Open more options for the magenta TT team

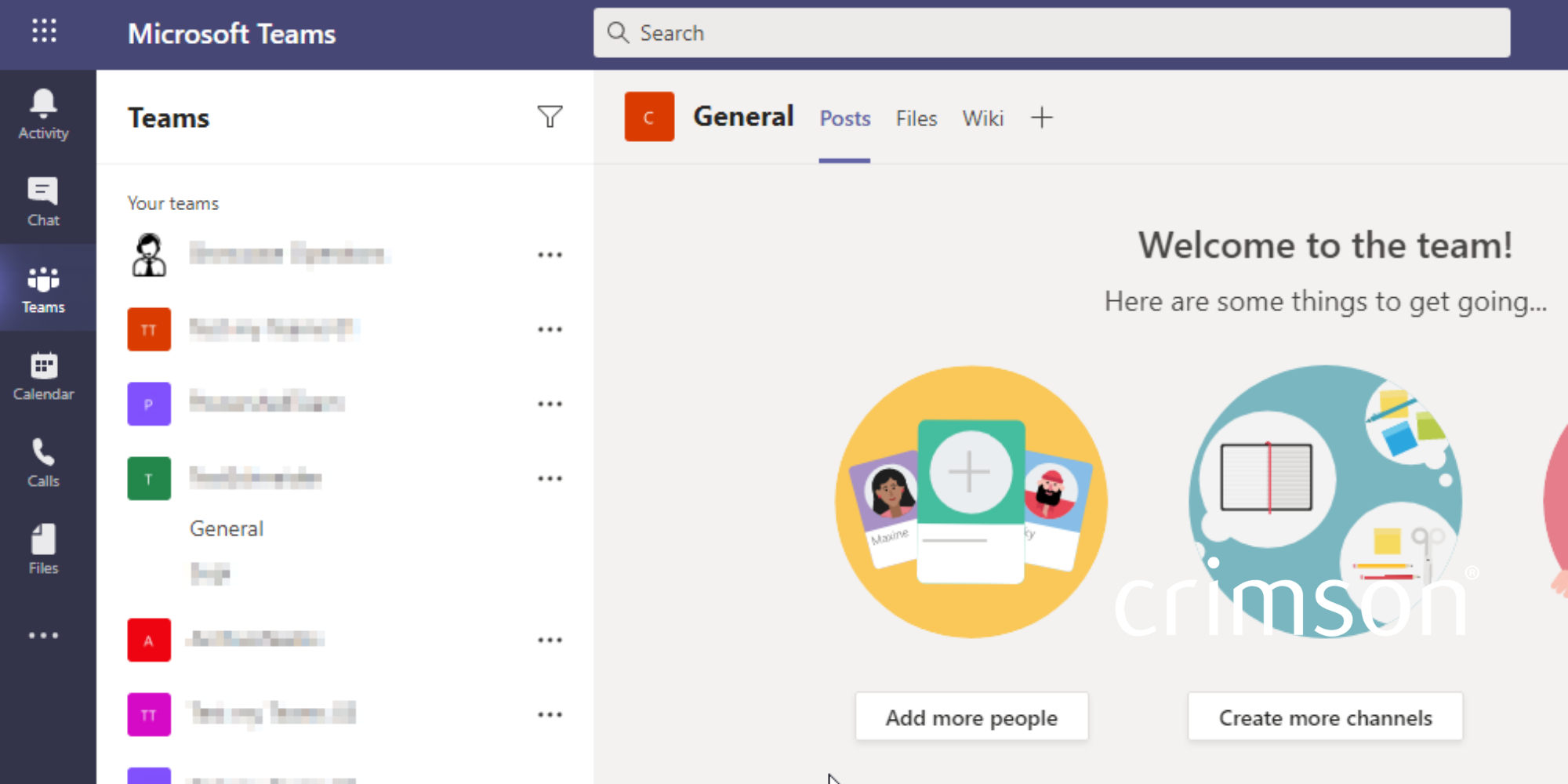(x=550, y=713)
